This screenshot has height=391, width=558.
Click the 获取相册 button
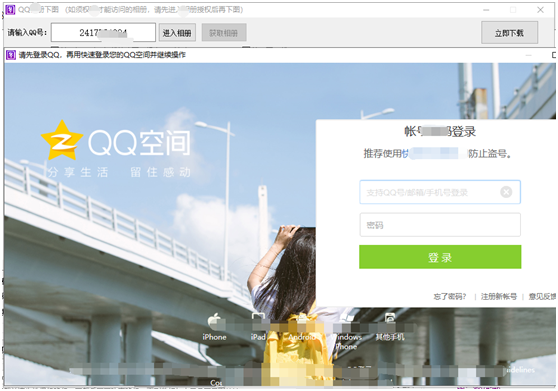223,33
